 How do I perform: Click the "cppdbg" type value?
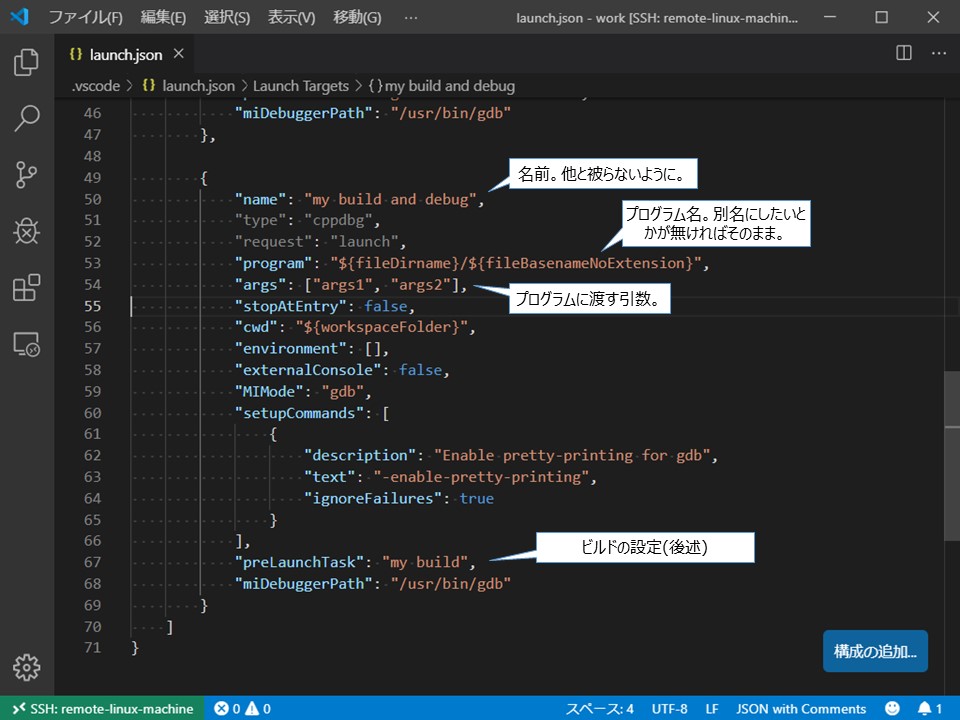[x=339, y=220]
